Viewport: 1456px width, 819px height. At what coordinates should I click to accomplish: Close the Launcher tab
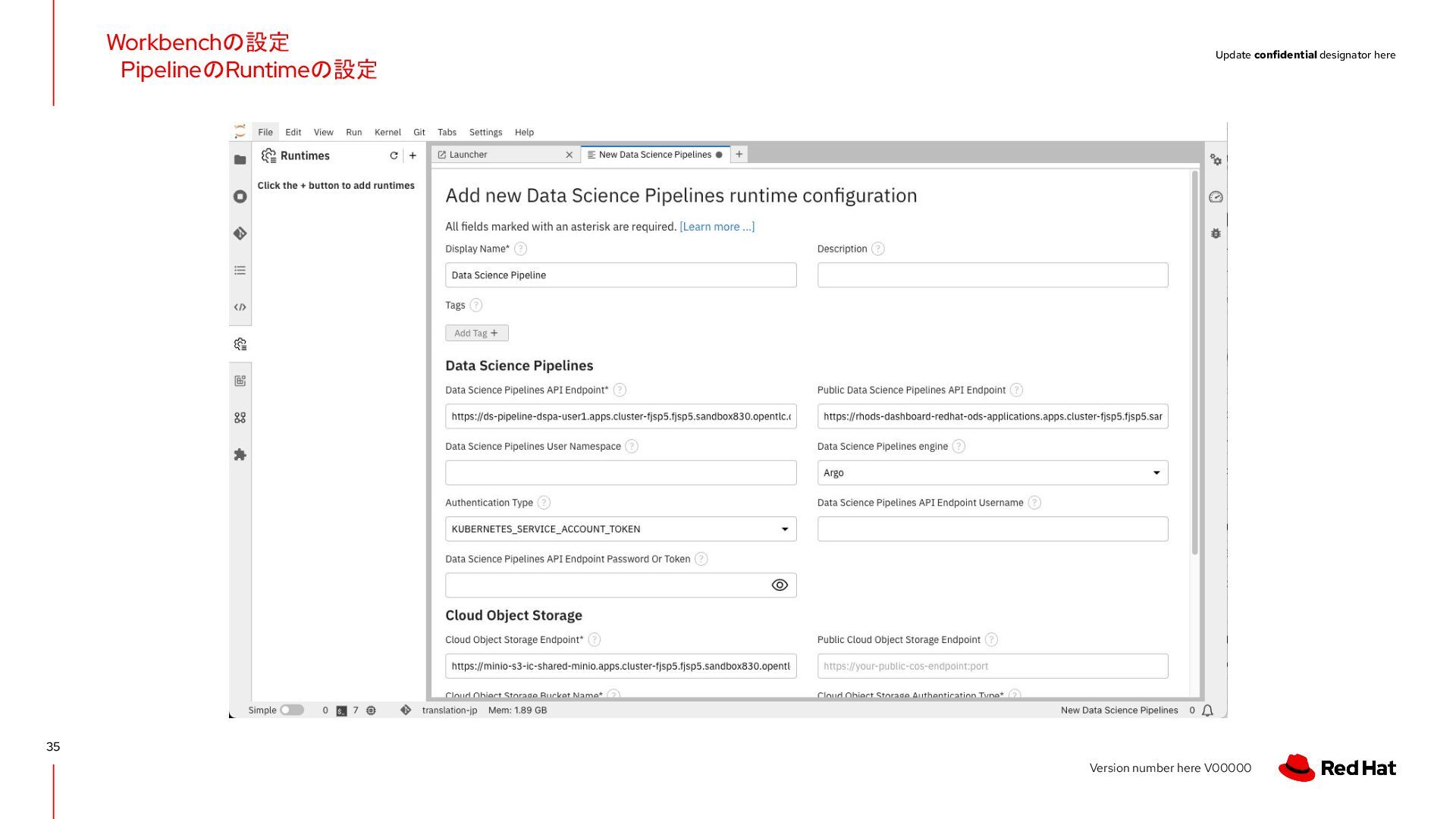[570, 155]
